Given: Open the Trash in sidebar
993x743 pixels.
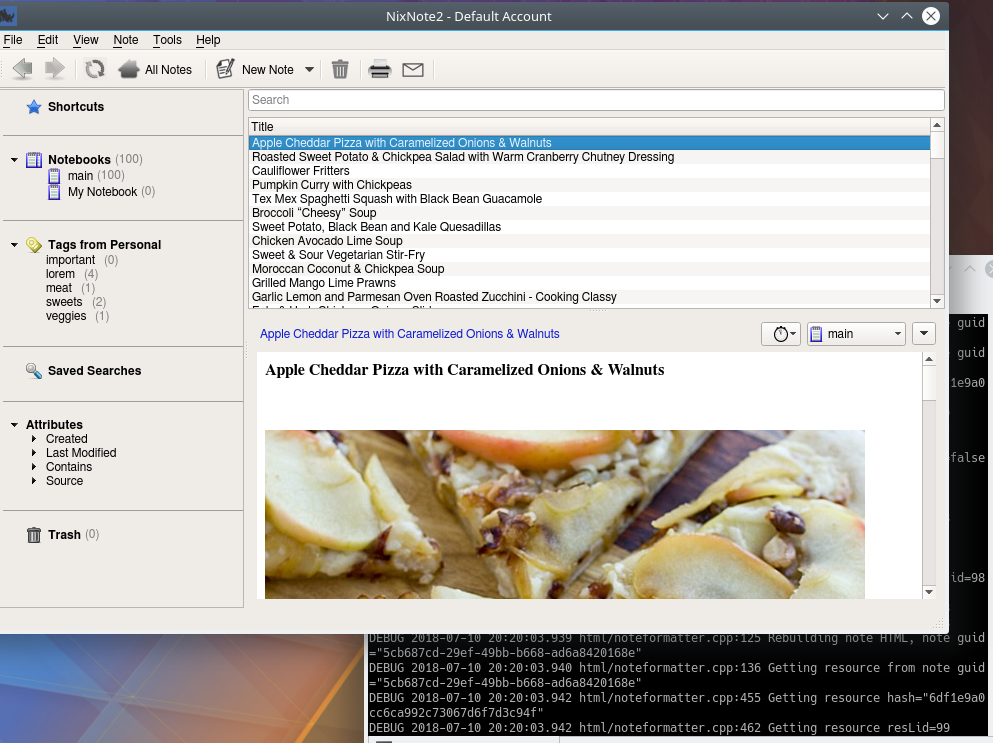Looking at the screenshot, I should click(x=64, y=535).
